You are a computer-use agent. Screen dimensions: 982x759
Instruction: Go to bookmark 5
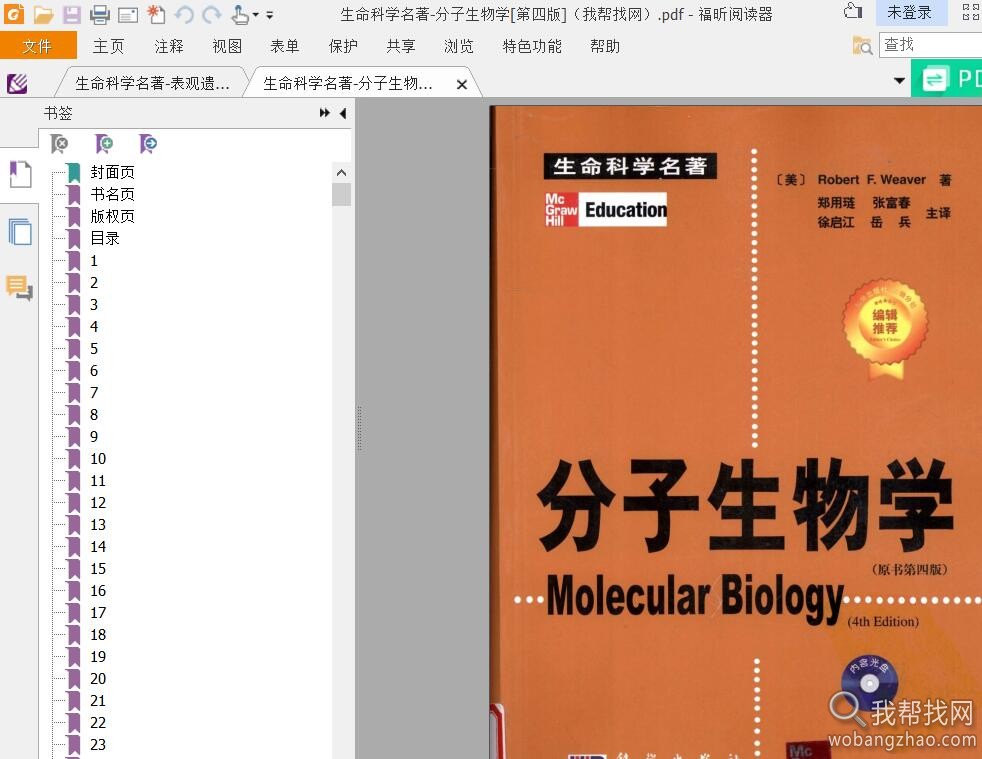94,349
